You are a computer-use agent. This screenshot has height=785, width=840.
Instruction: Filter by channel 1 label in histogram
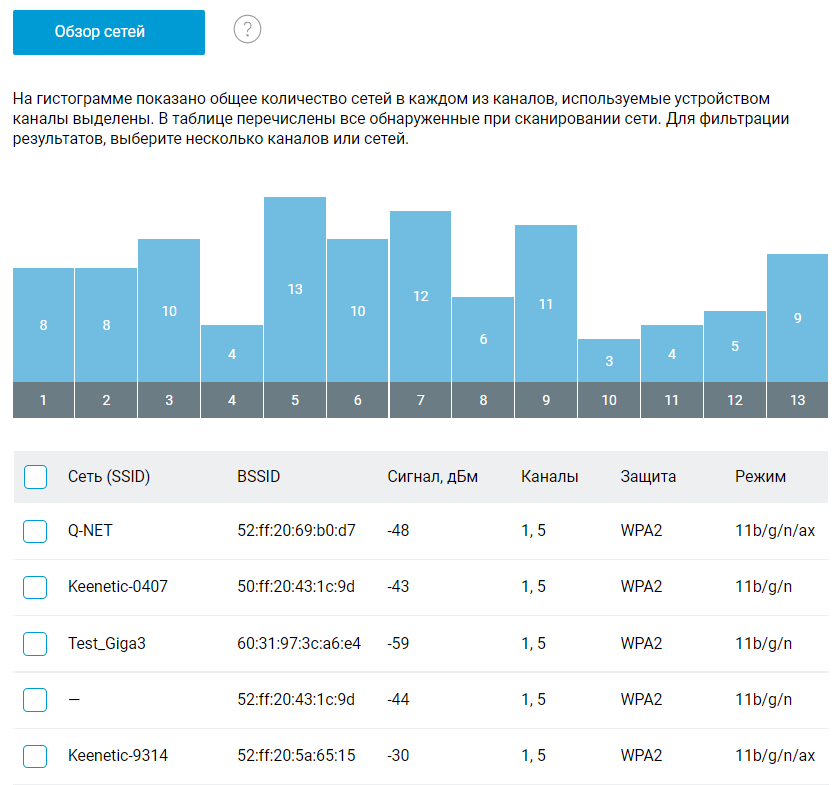[43, 400]
